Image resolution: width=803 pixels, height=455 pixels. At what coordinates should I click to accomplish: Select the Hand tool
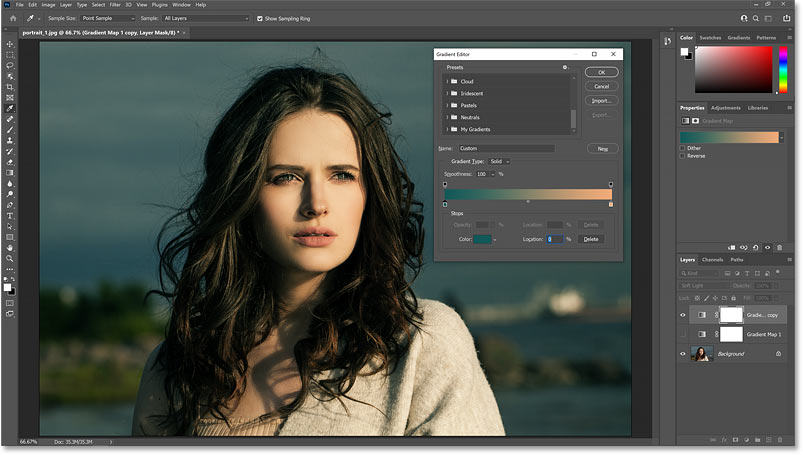point(10,249)
